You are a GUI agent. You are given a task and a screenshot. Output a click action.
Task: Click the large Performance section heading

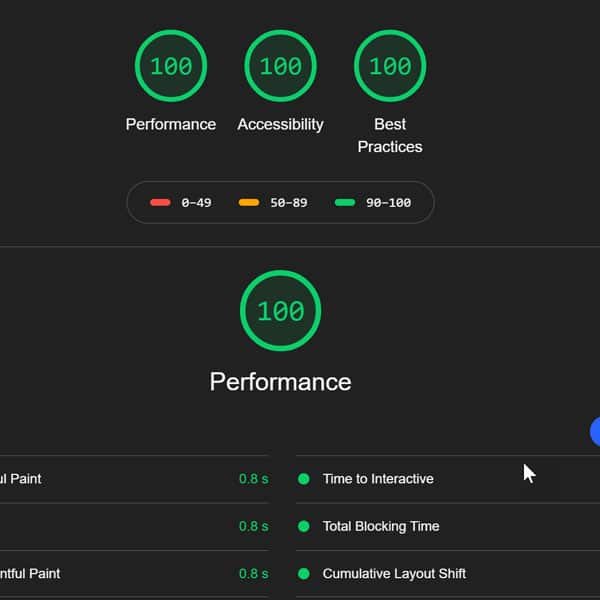click(280, 382)
